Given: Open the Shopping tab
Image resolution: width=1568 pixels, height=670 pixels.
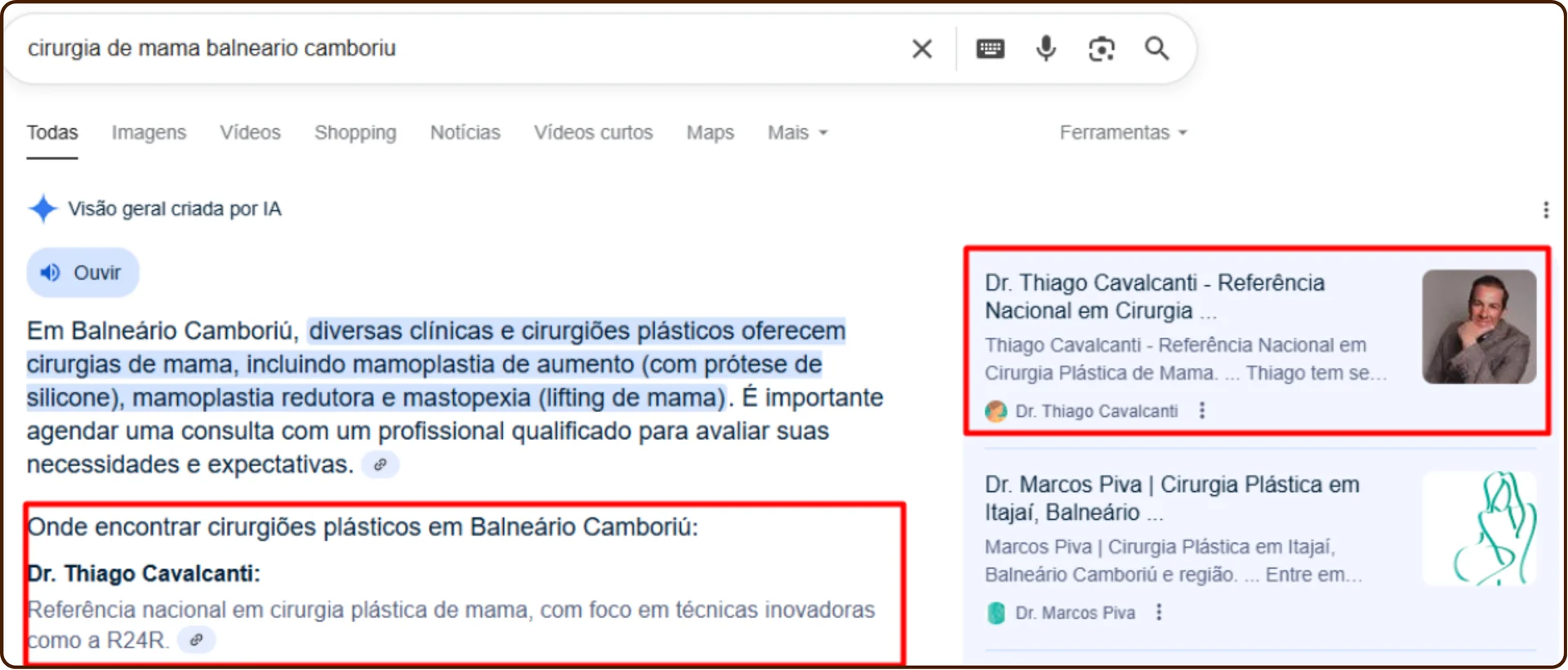Looking at the screenshot, I should pyautogui.click(x=355, y=132).
